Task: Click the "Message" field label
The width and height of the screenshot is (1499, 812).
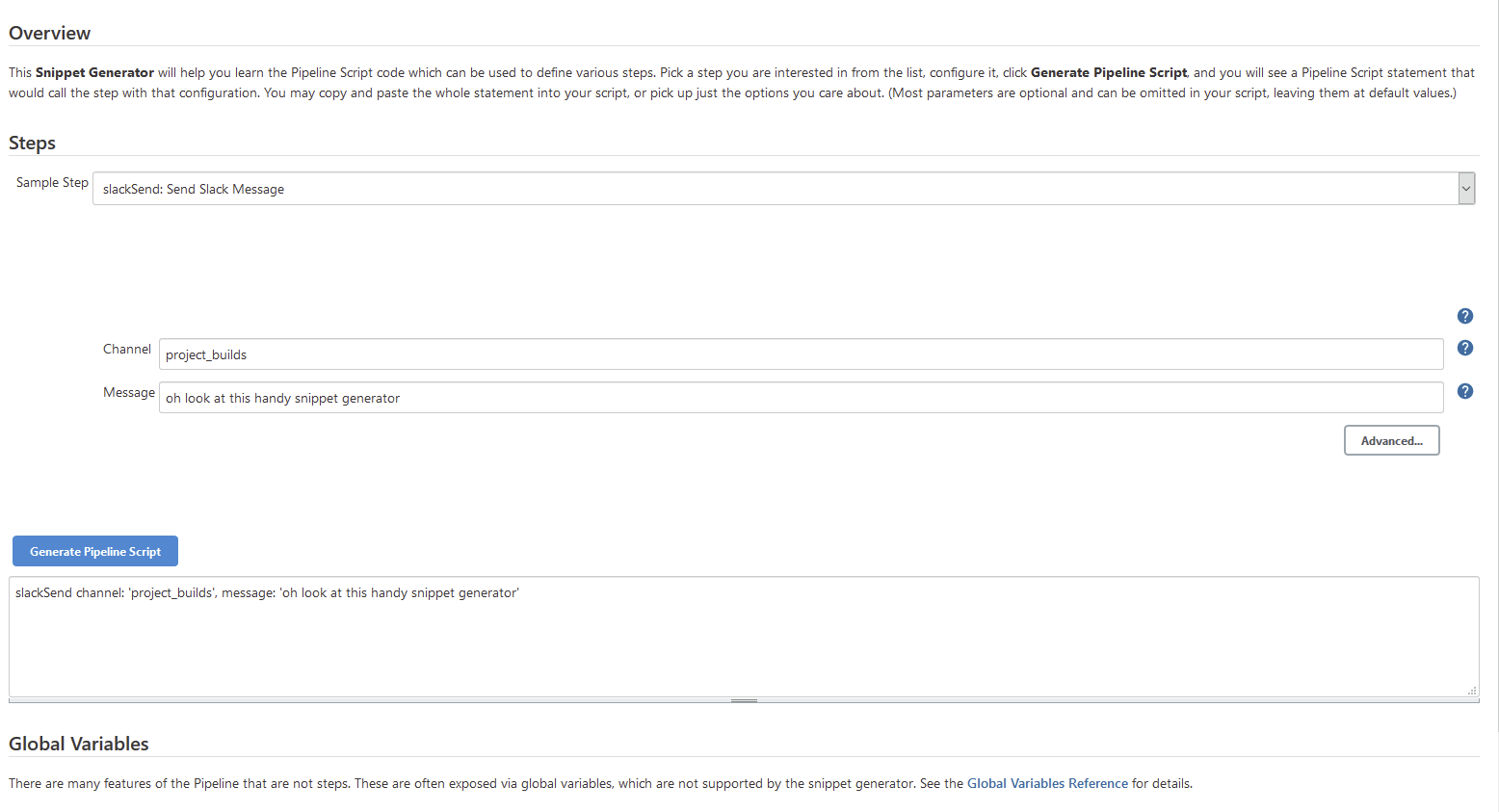Action: (x=129, y=392)
